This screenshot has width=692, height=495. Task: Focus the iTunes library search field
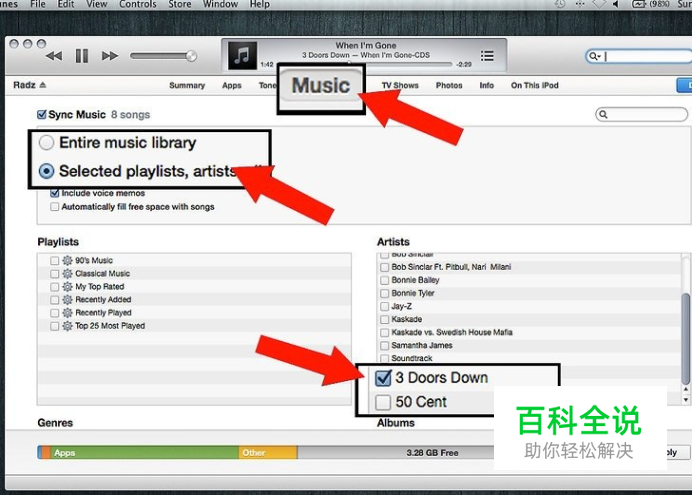644,56
